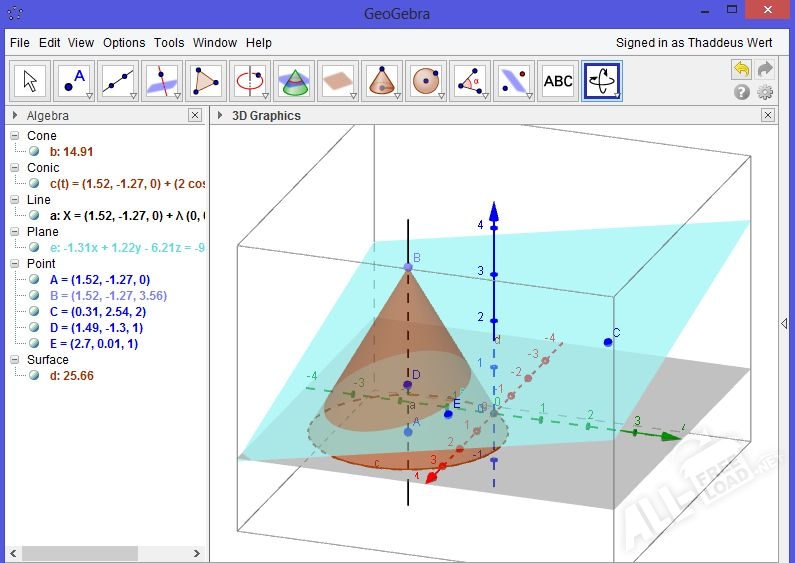The width and height of the screenshot is (795, 563).
Task: Click the Undo button
Action: 741,69
